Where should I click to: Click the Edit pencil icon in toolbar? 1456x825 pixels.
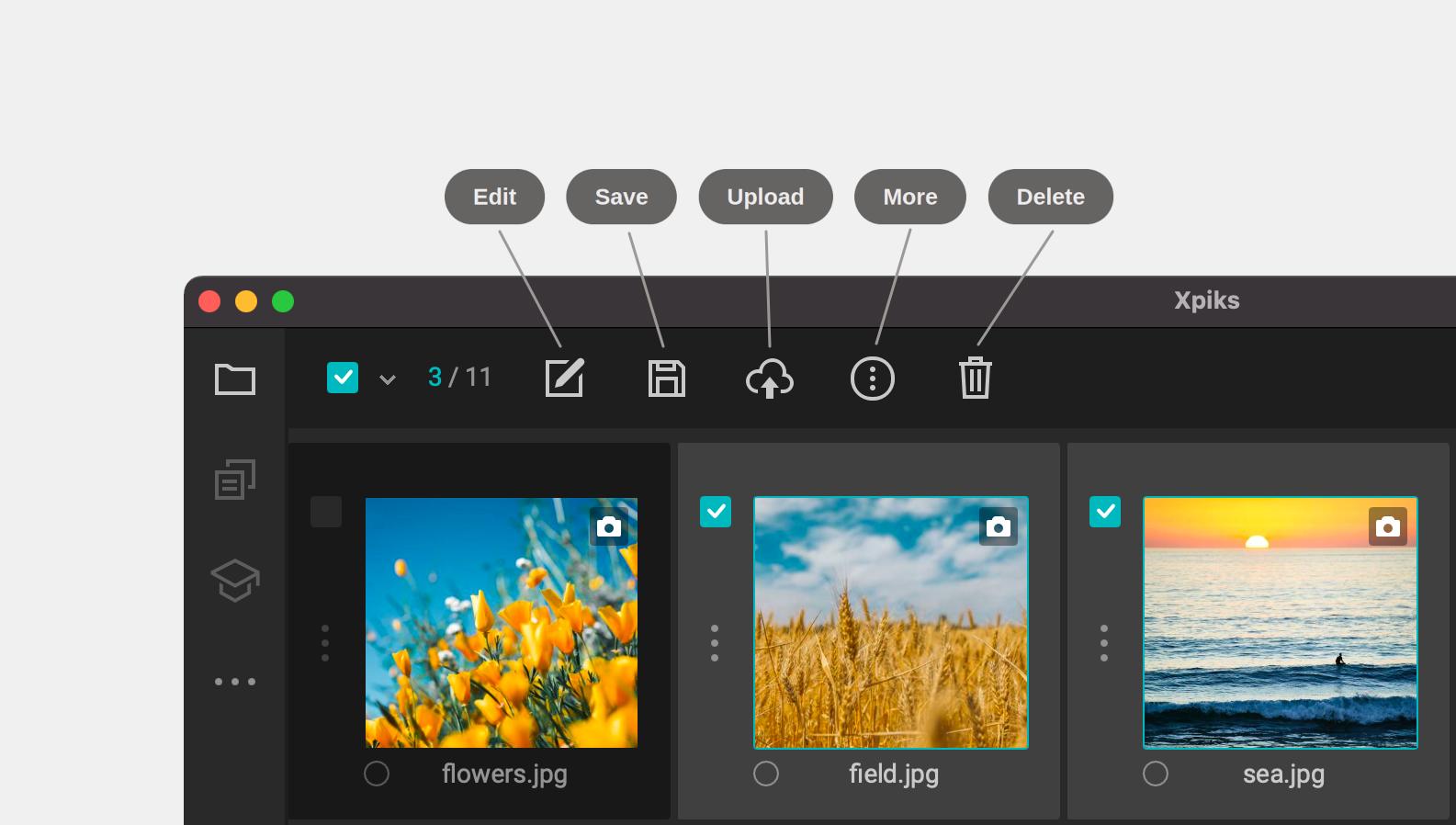click(x=565, y=378)
